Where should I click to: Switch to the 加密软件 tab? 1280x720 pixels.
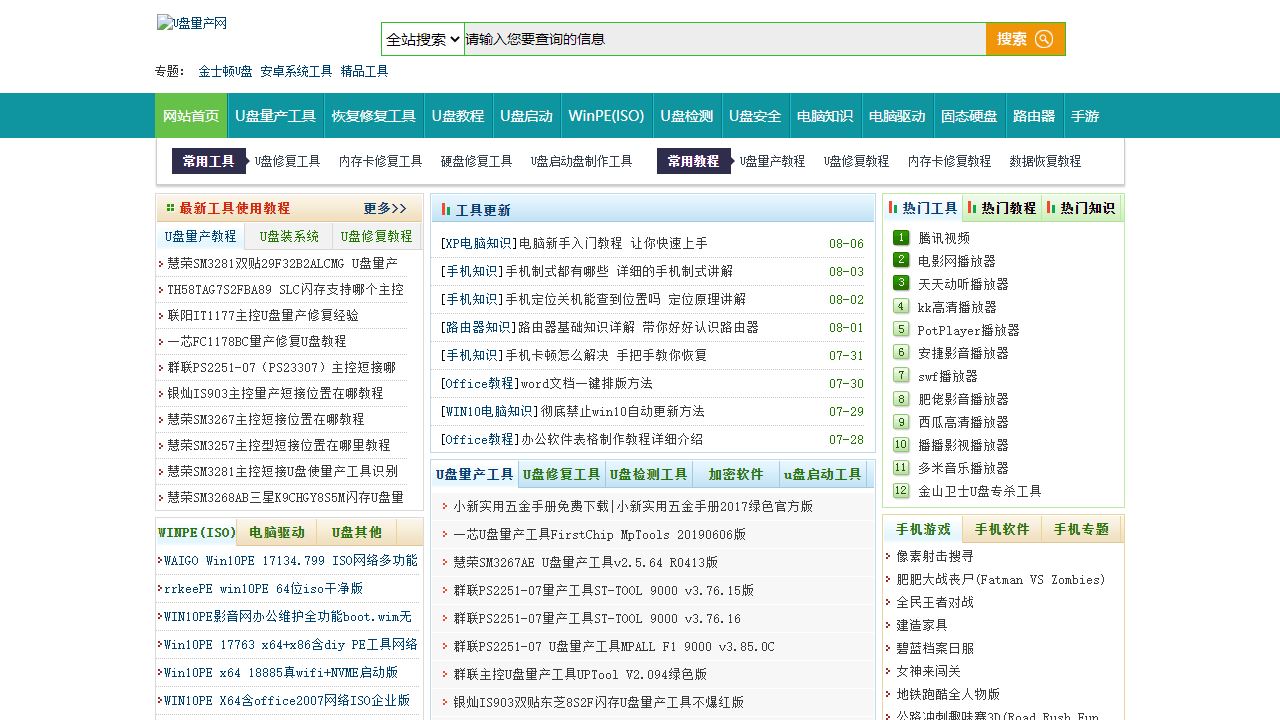(736, 474)
